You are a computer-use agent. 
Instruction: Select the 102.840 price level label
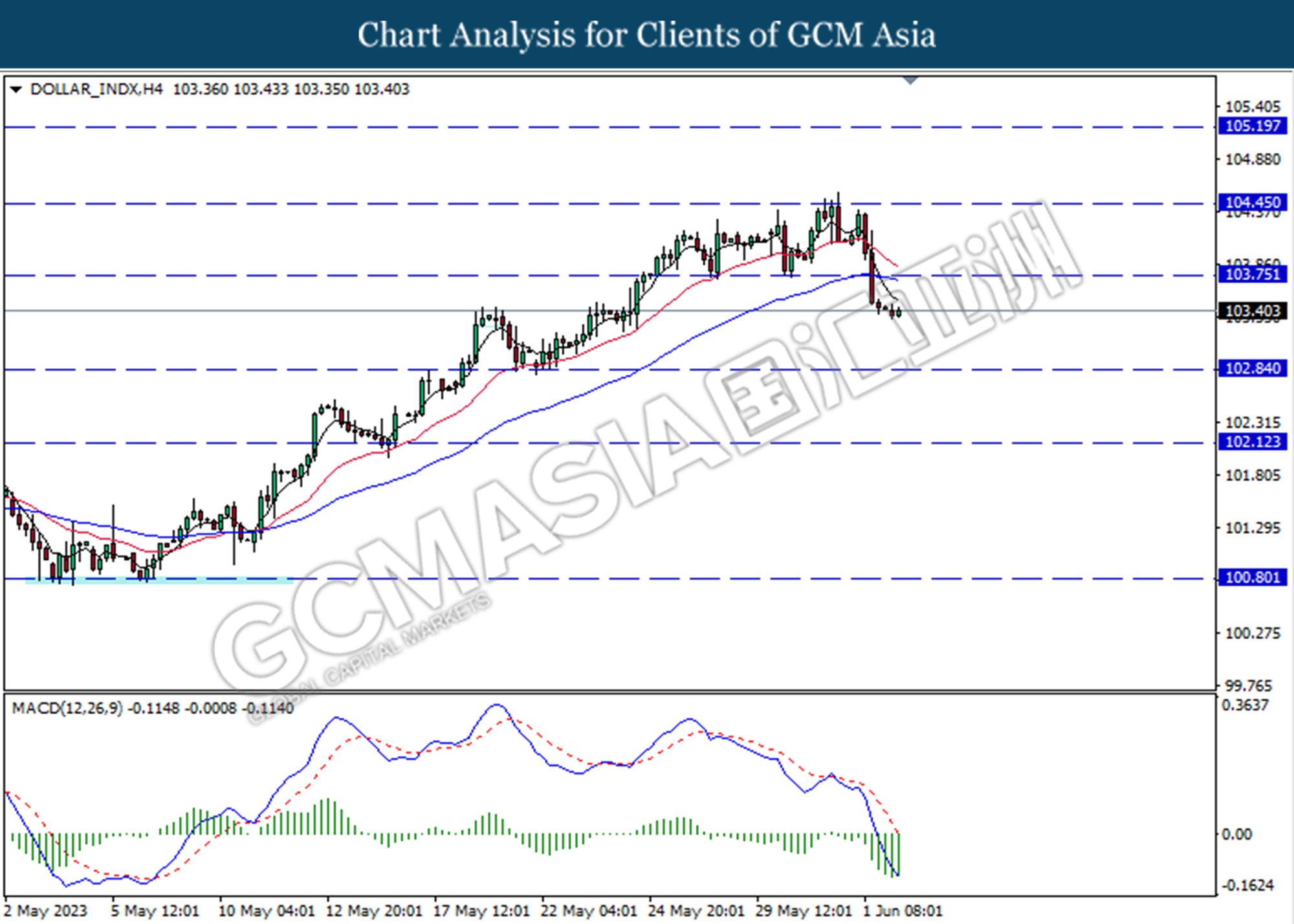[x=1253, y=369]
